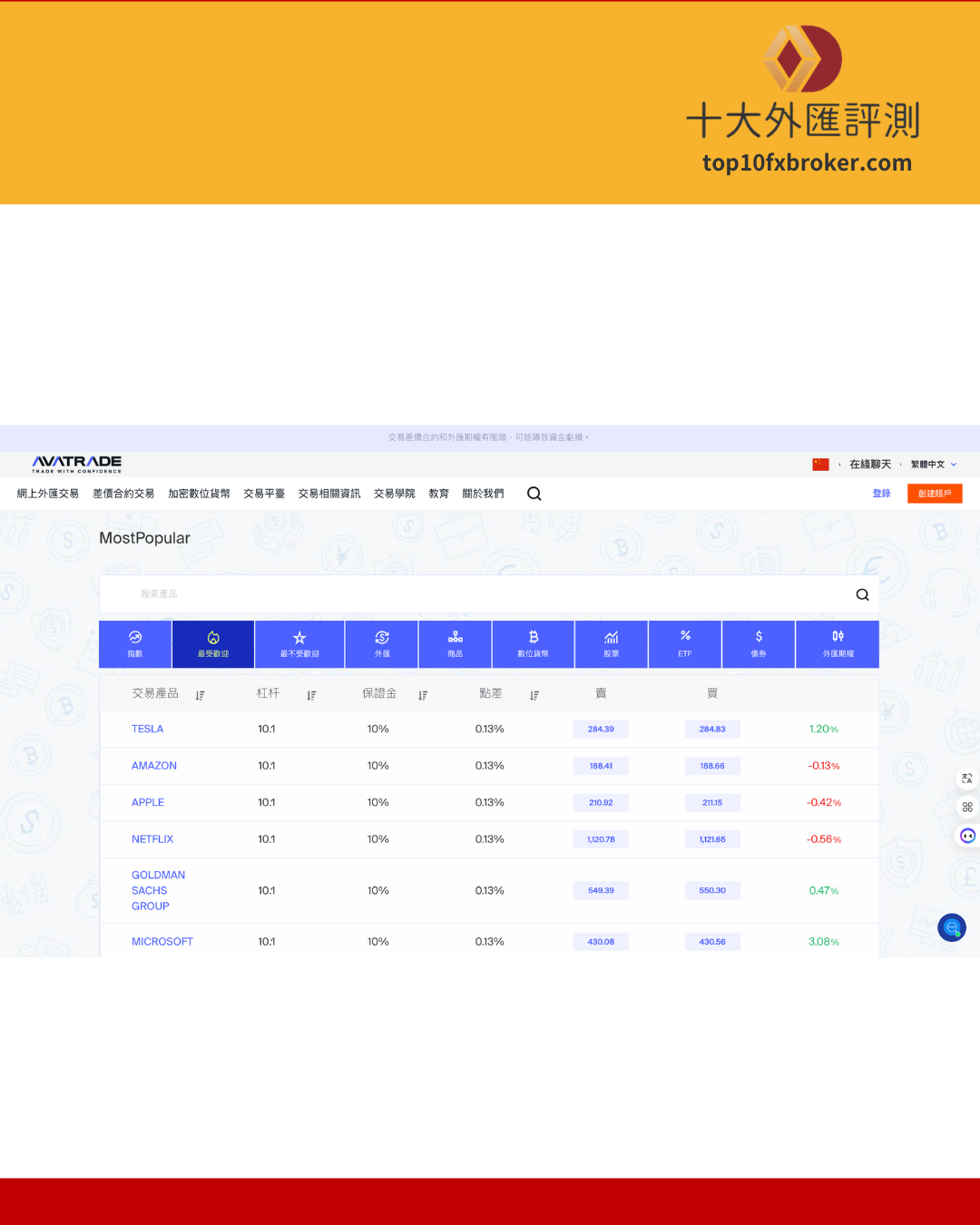
Task: Select the ETF percent icon tab
Action: coord(685,643)
